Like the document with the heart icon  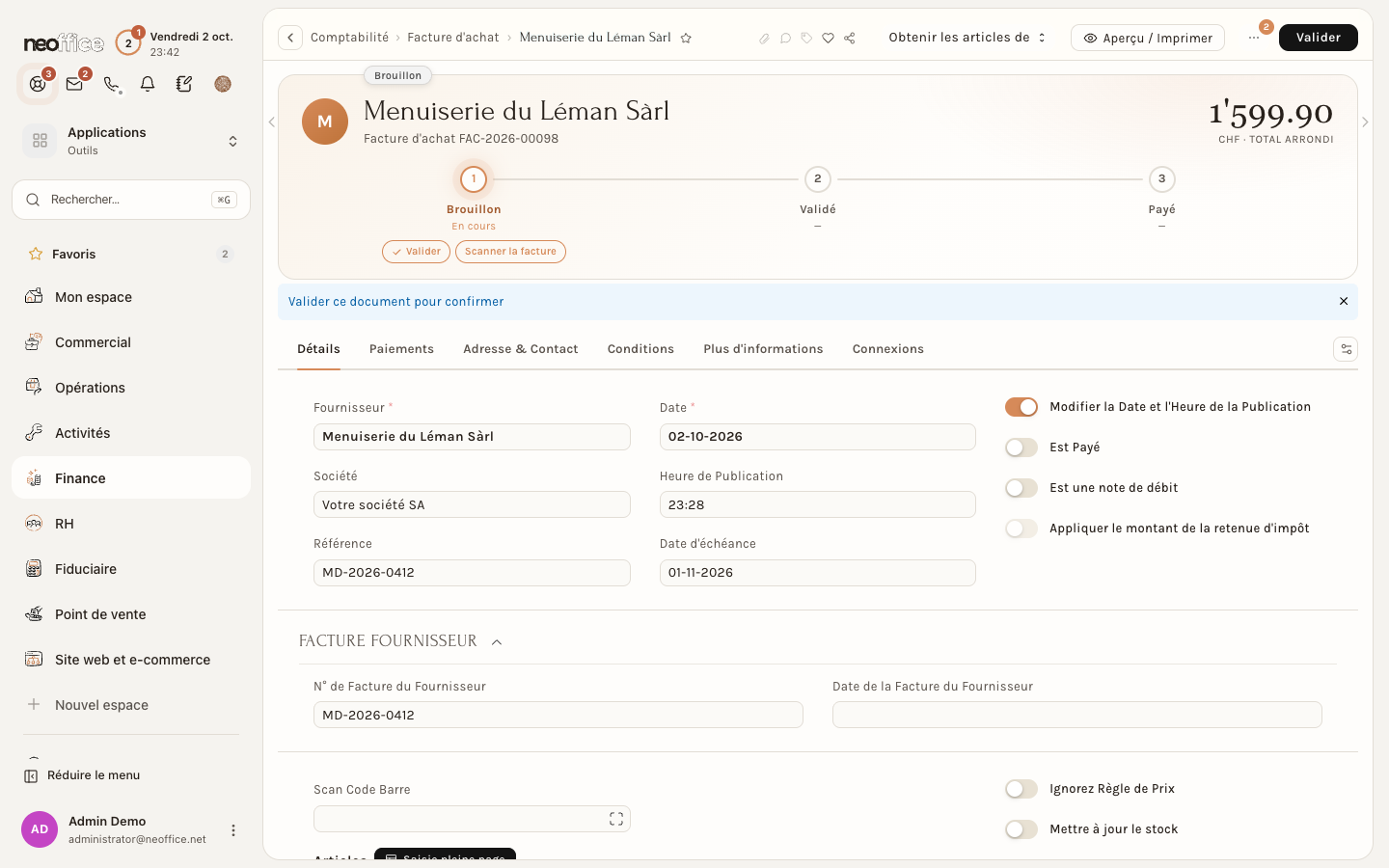[828, 38]
